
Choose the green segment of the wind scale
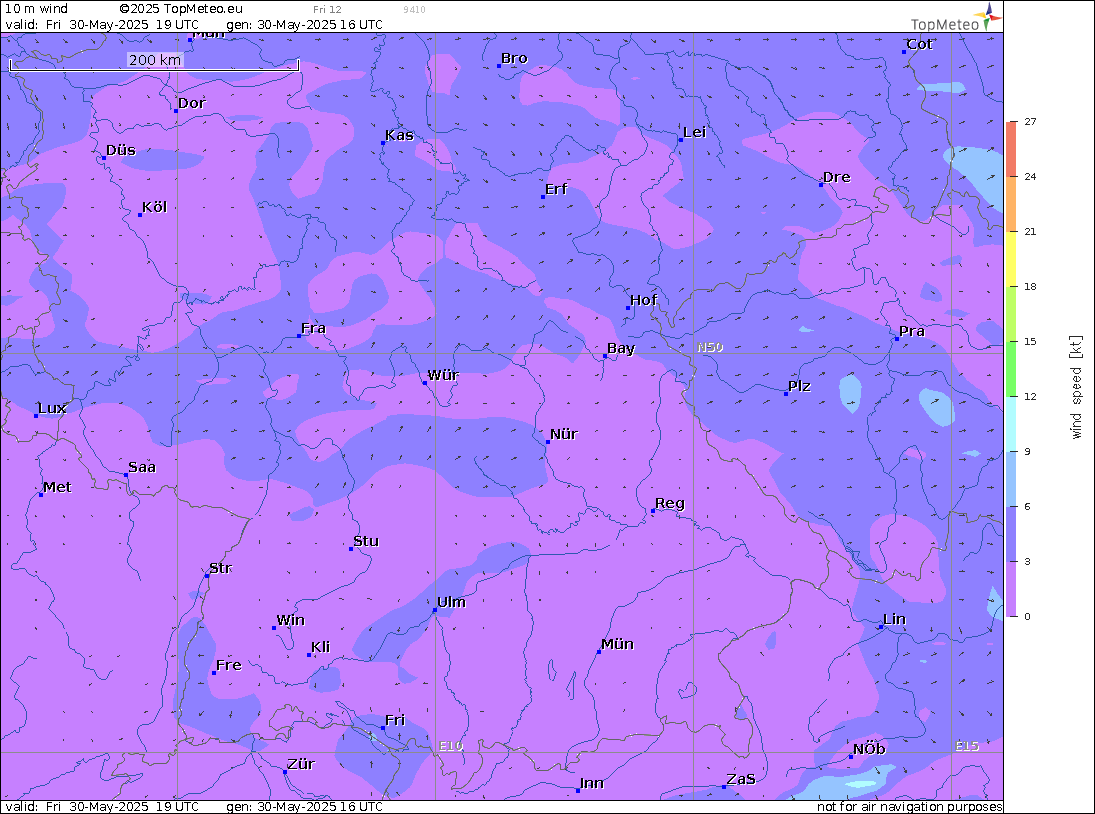pyautogui.click(x=1011, y=369)
